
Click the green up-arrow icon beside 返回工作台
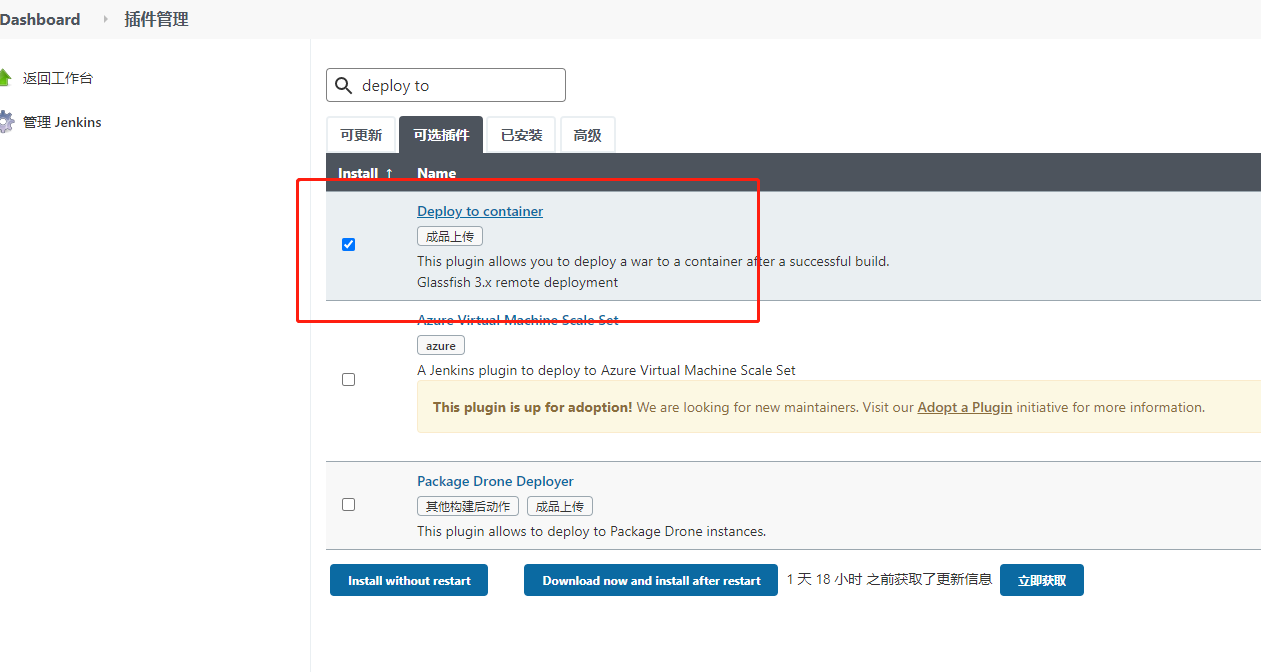pos(5,78)
